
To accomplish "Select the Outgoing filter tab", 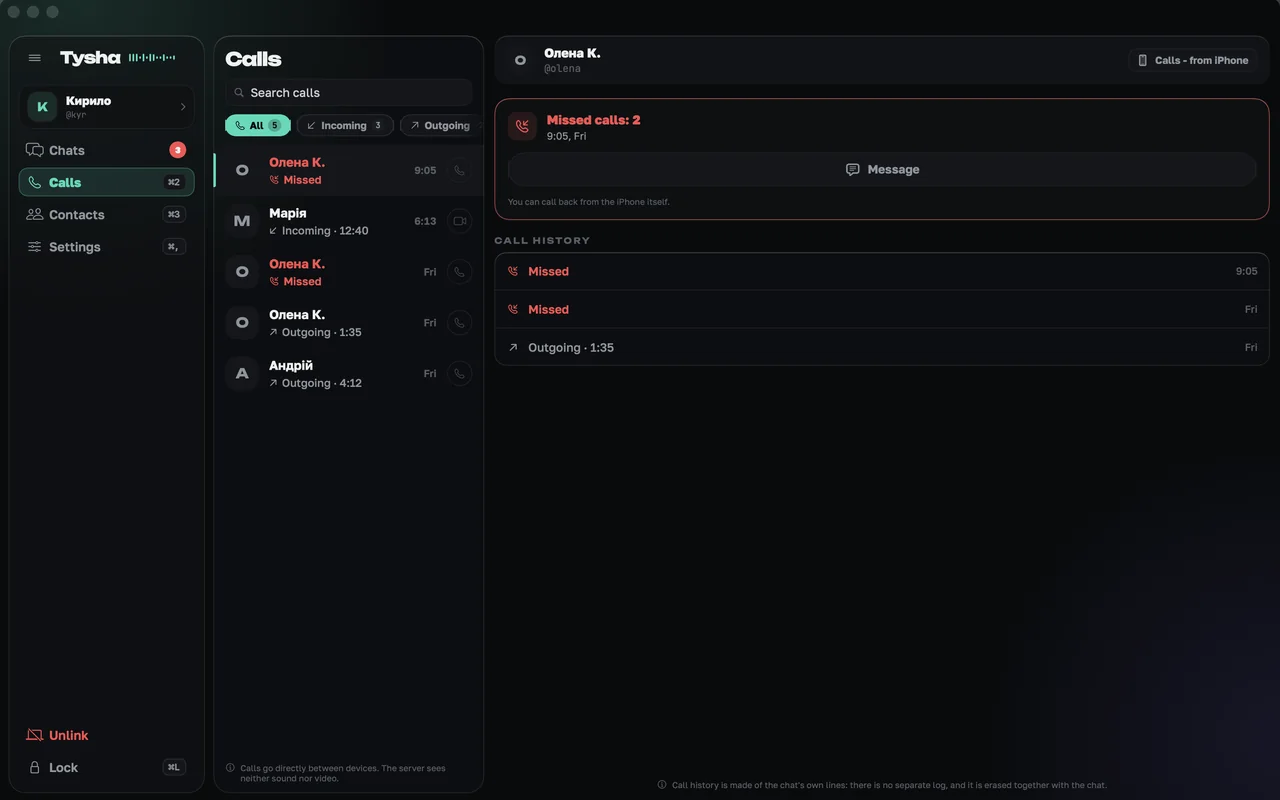I will tap(440, 125).
